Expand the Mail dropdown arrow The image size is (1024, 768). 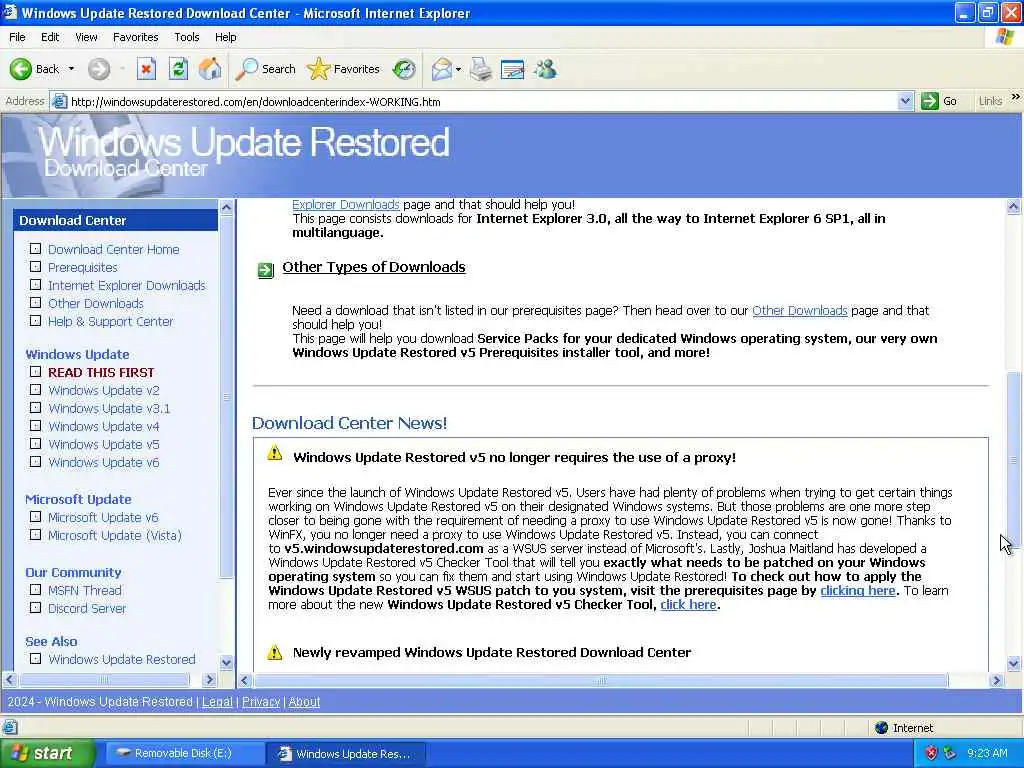(458, 69)
